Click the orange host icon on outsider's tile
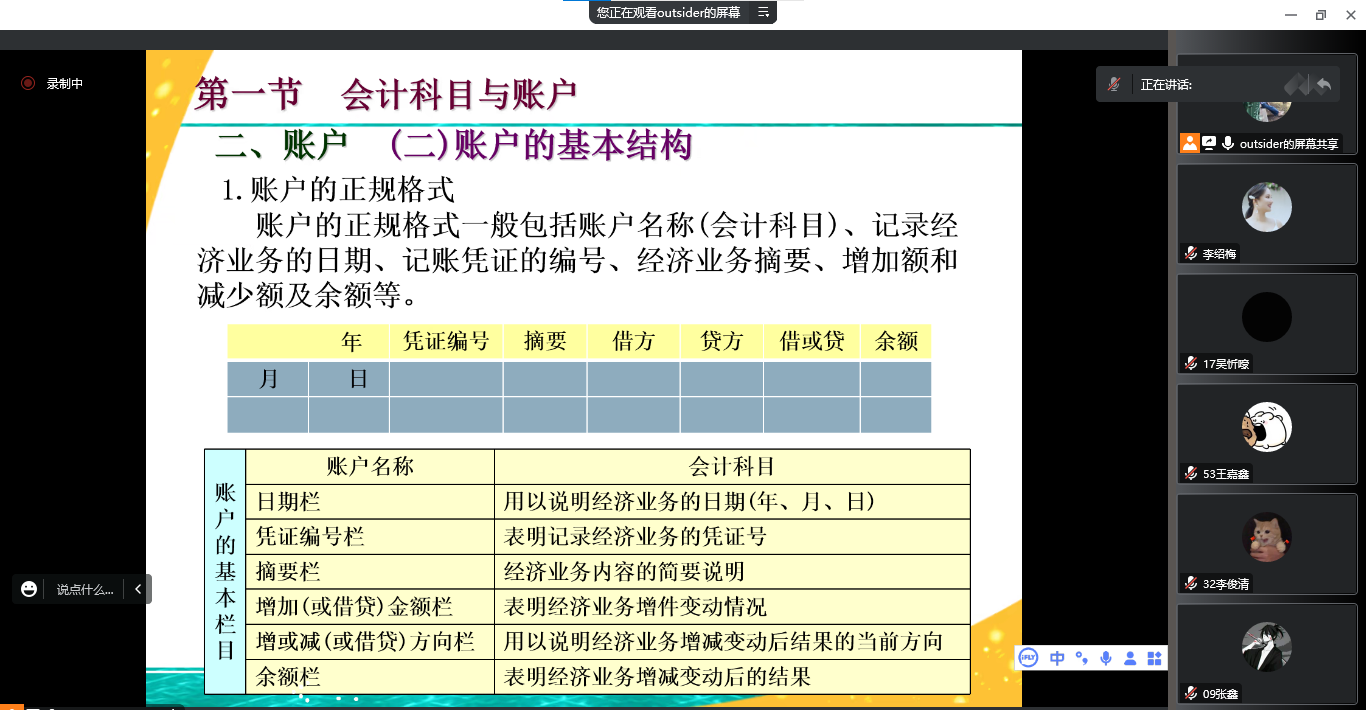Image resolution: width=1366 pixels, height=710 pixels. [x=1189, y=143]
